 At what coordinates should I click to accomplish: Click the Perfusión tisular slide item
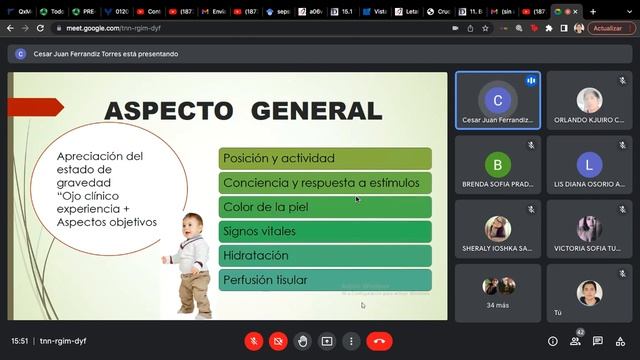pos(325,280)
